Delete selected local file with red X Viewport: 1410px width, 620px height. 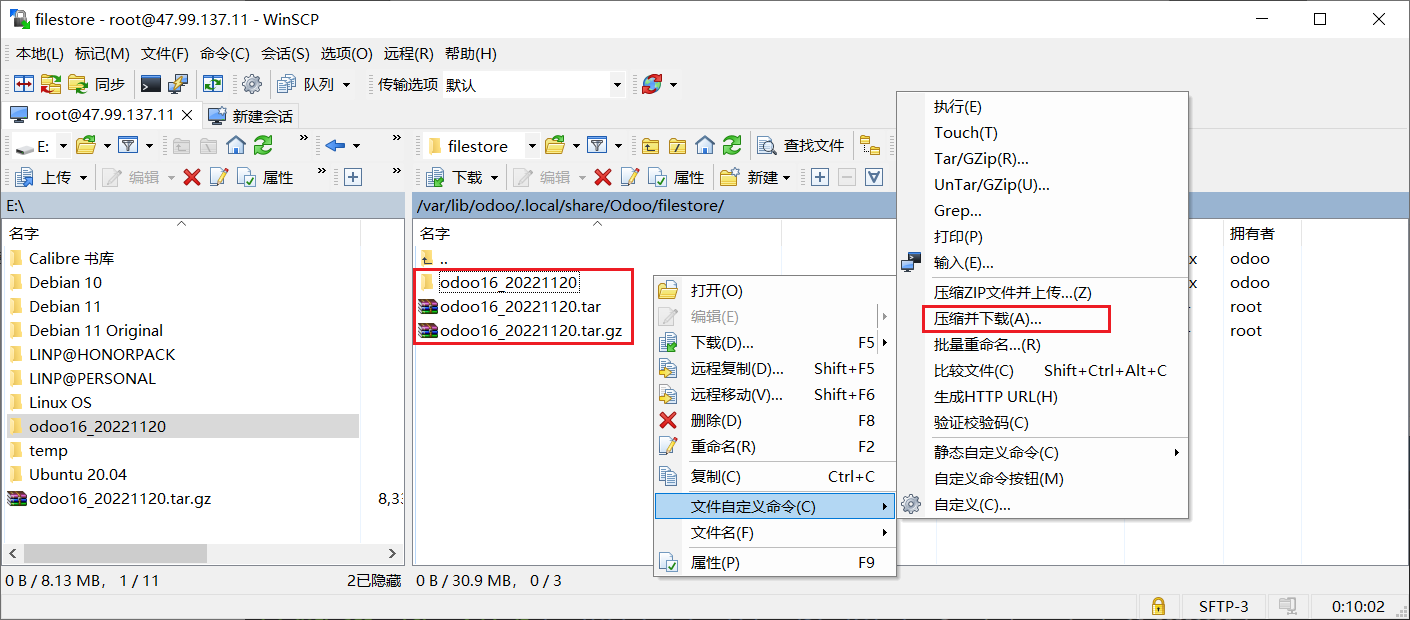point(192,177)
